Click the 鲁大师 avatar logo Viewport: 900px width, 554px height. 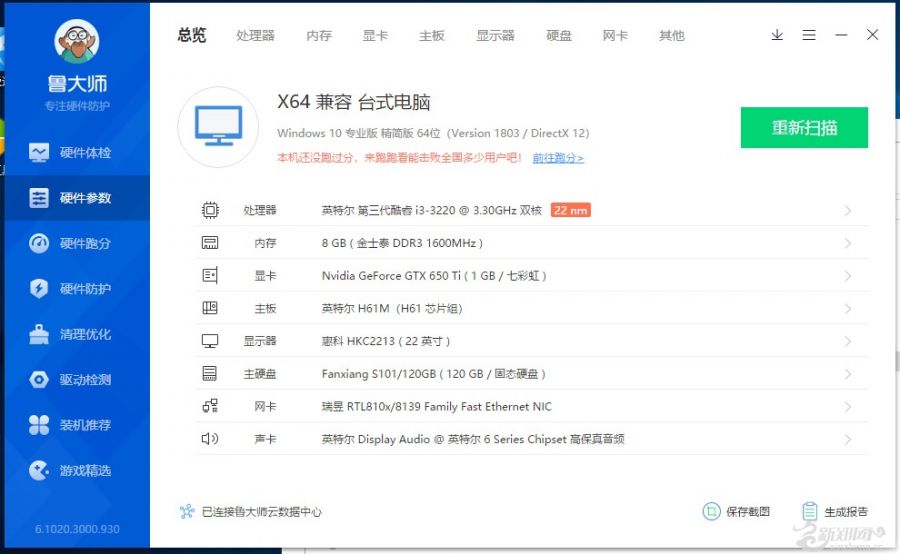[x=77, y=41]
